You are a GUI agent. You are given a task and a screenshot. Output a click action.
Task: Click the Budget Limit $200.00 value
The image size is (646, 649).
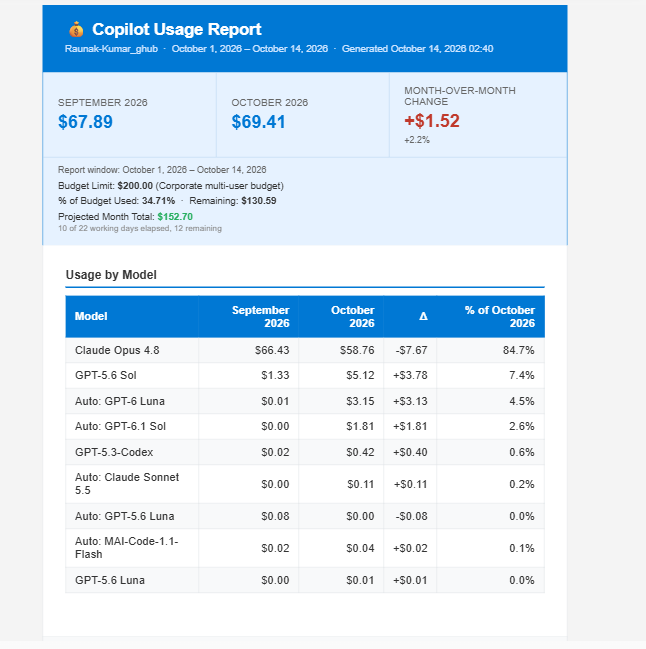coord(135,186)
